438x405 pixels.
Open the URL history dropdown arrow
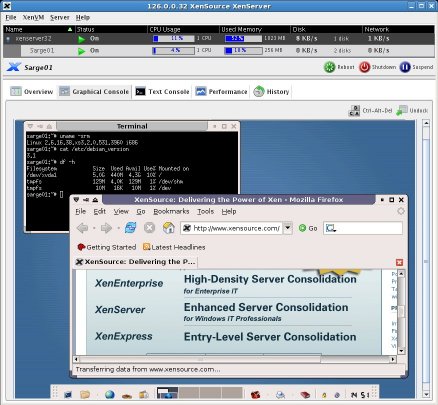coord(288,228)
